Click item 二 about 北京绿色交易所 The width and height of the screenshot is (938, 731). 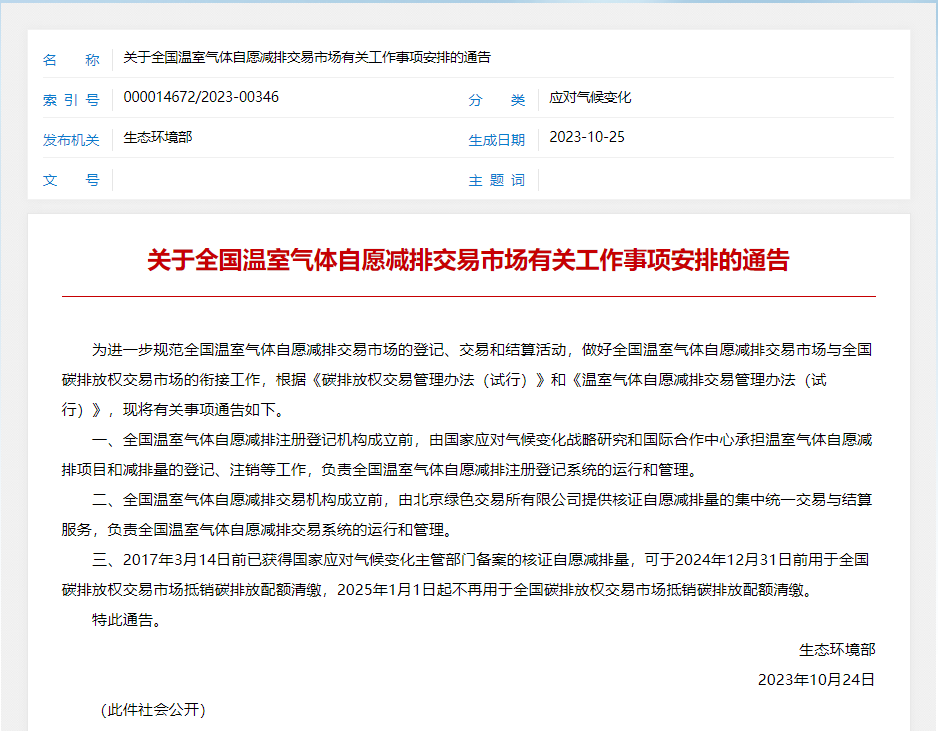click(x=468, y=514)
